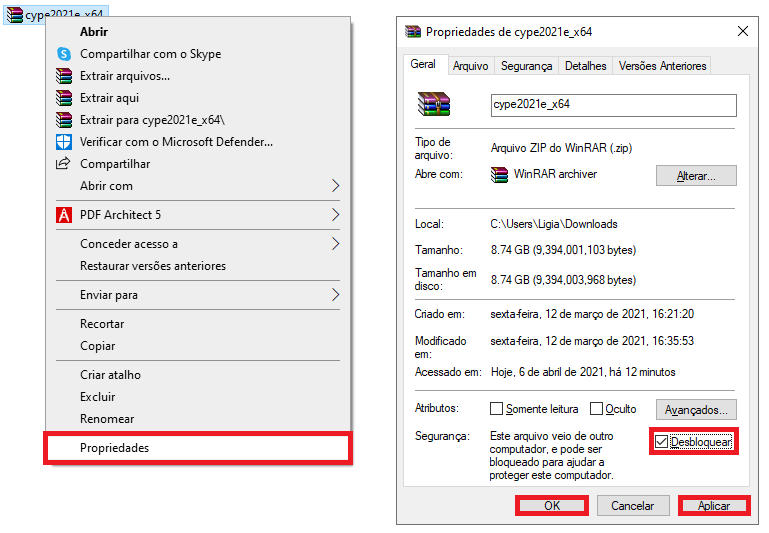Select Recortar in the context menu
This screenshot has width=769, height=533.
click(198, 324)
